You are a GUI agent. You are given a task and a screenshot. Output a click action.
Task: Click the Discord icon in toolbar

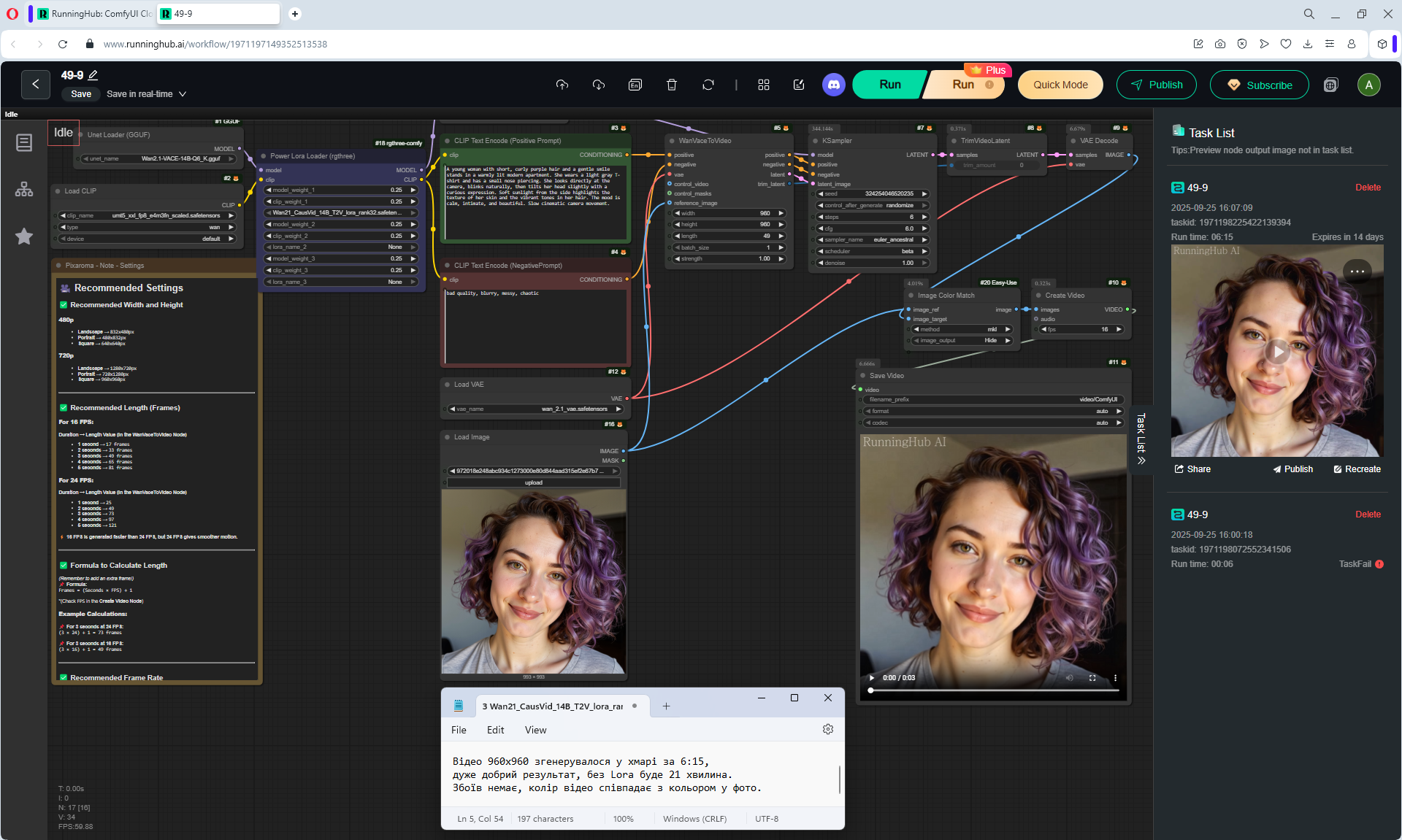(833, 85)
